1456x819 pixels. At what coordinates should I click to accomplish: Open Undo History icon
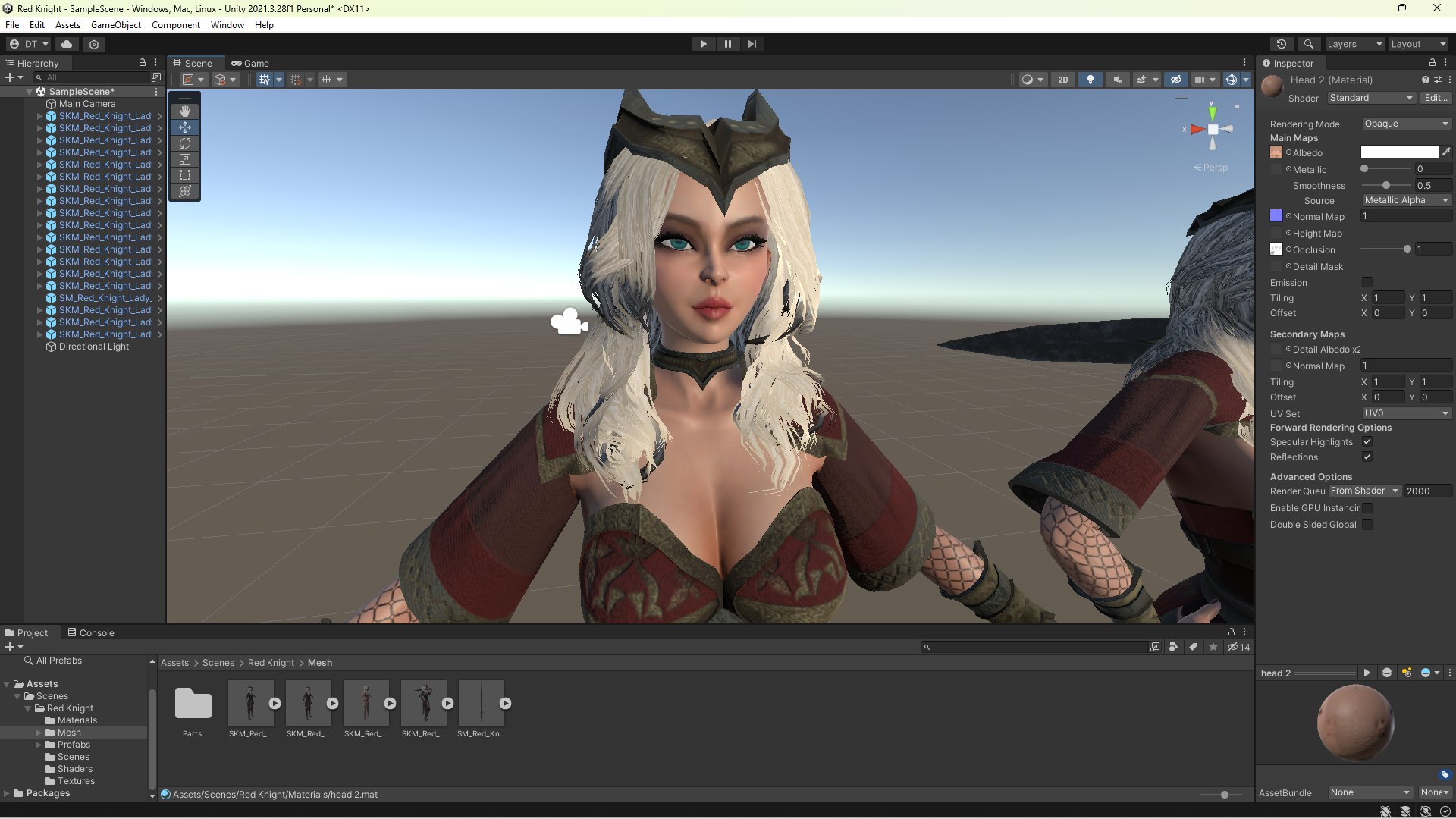click(x=1282, y=44)
